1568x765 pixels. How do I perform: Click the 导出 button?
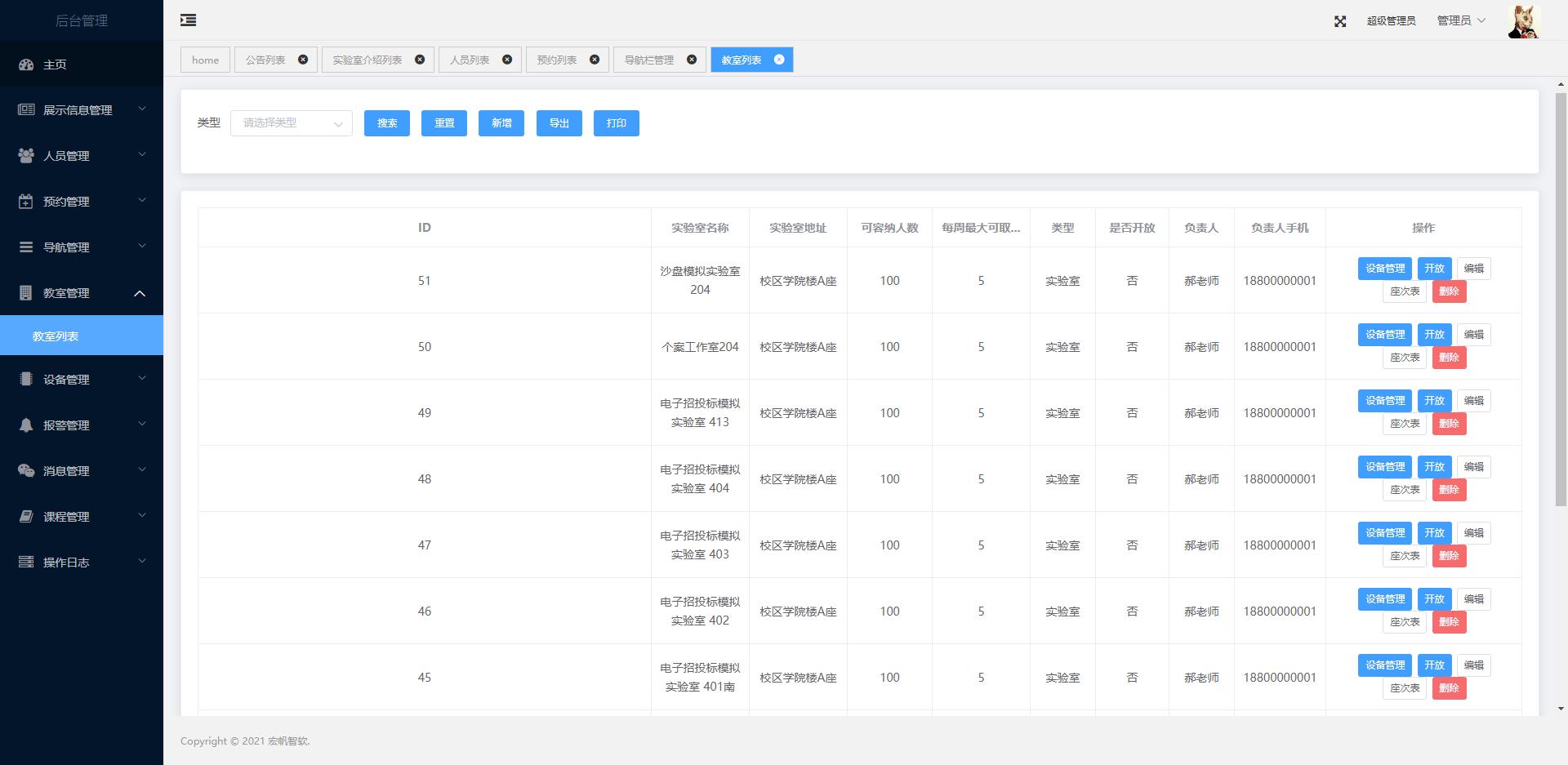pyautogui.click(x=559, y=123)
